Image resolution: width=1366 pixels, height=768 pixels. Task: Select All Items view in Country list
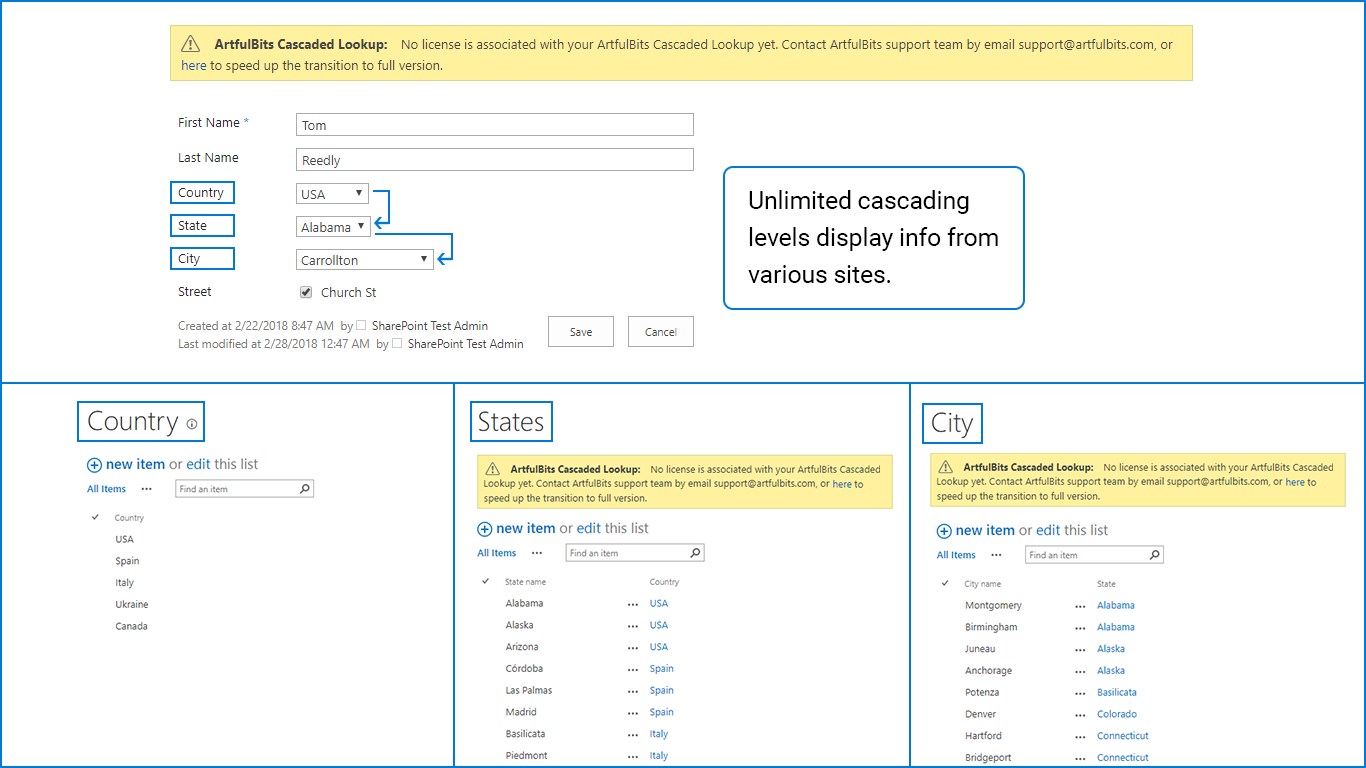point(106,489)
